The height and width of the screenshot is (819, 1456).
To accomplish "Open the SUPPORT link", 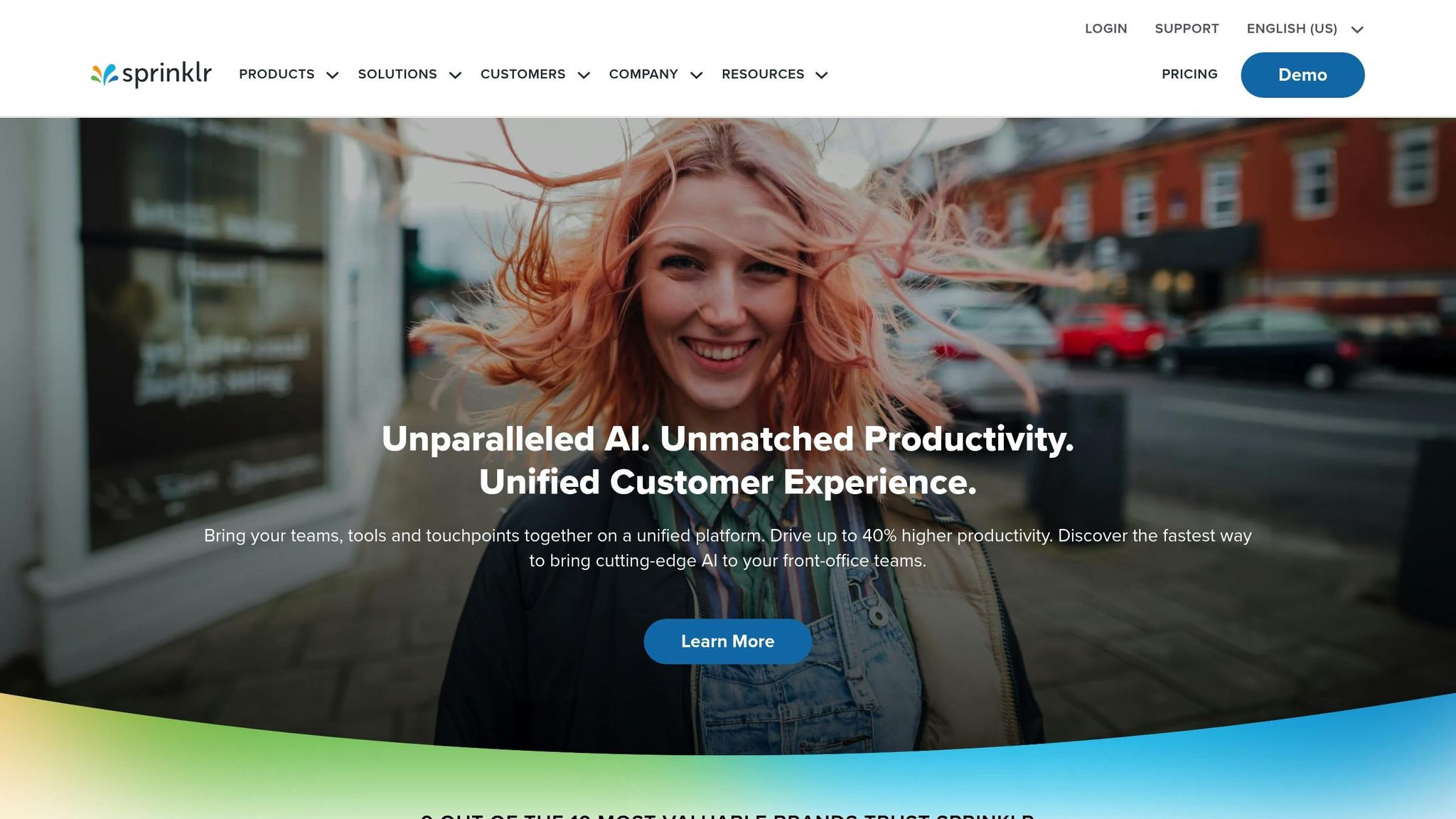I will [x=1187, y=28].
